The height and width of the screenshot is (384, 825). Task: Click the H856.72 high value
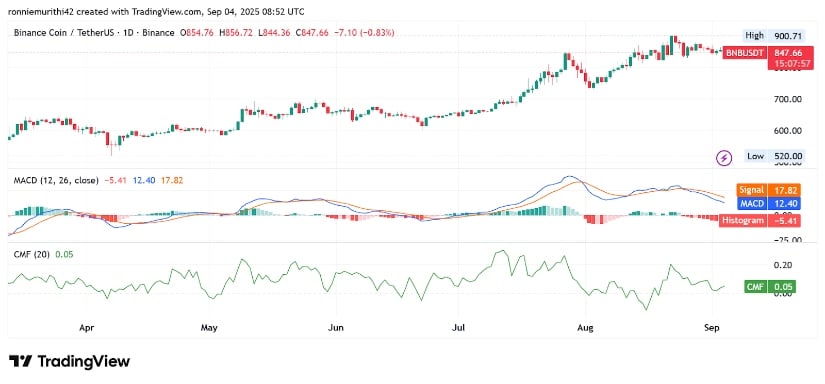pyautogui.click(x=235, y=33)
